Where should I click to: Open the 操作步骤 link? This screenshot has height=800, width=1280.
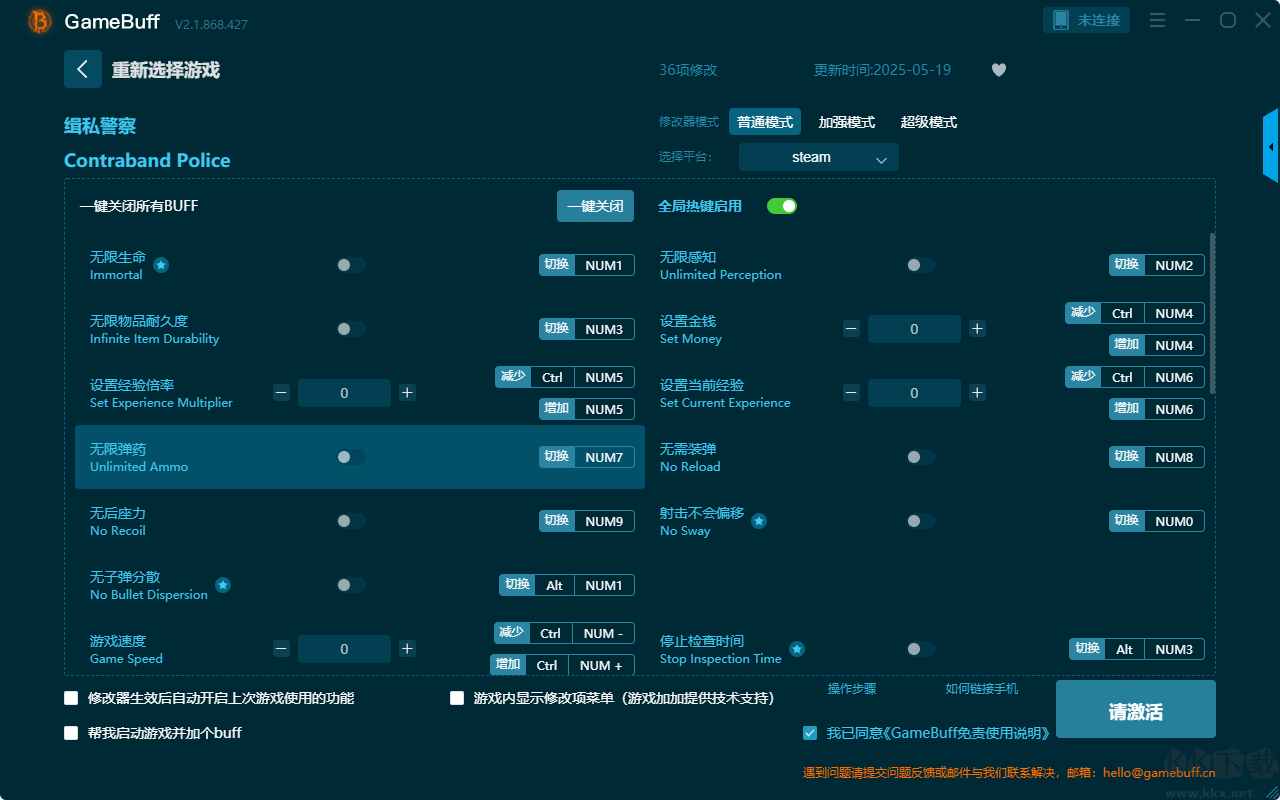point(852,689)
